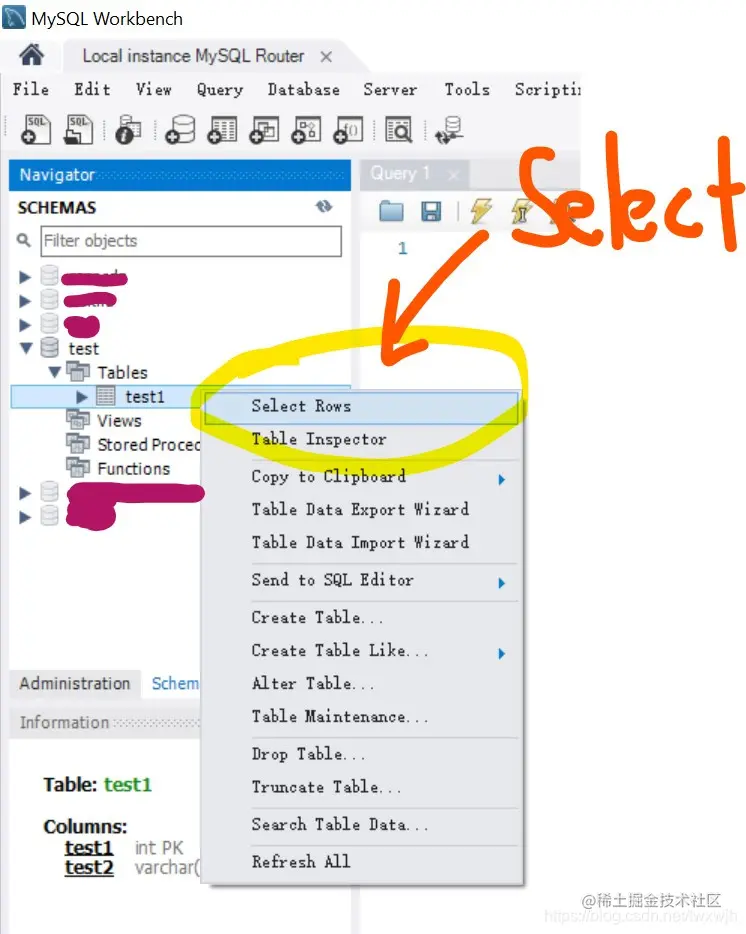The height and width of the screenshot is (934, 746).
Task: Reconnect to the DBMS toolbar icon
Action: click(x=449, y=130)
